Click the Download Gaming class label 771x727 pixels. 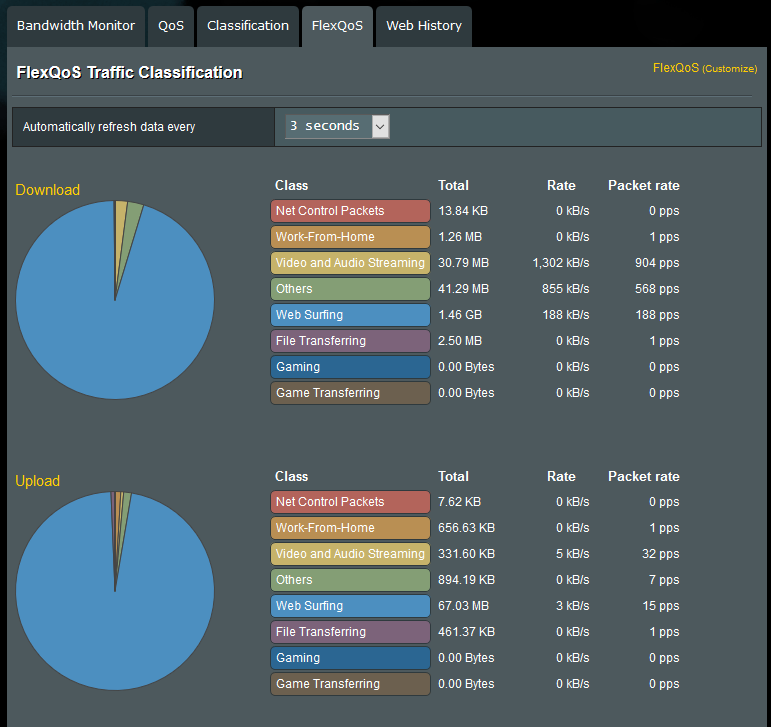coord(350,367)
